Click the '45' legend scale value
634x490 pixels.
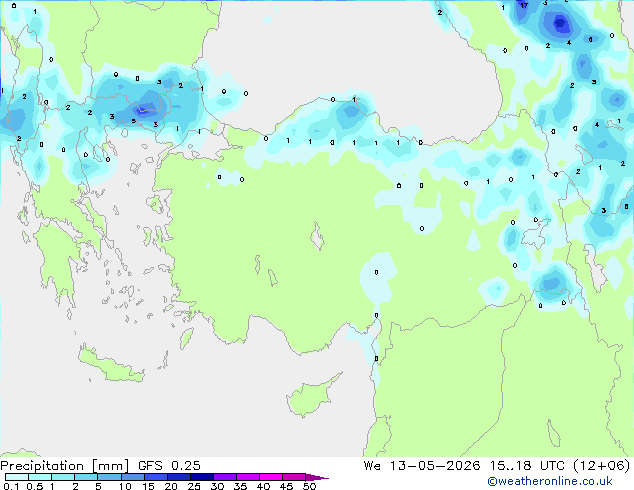click(286, 486)
